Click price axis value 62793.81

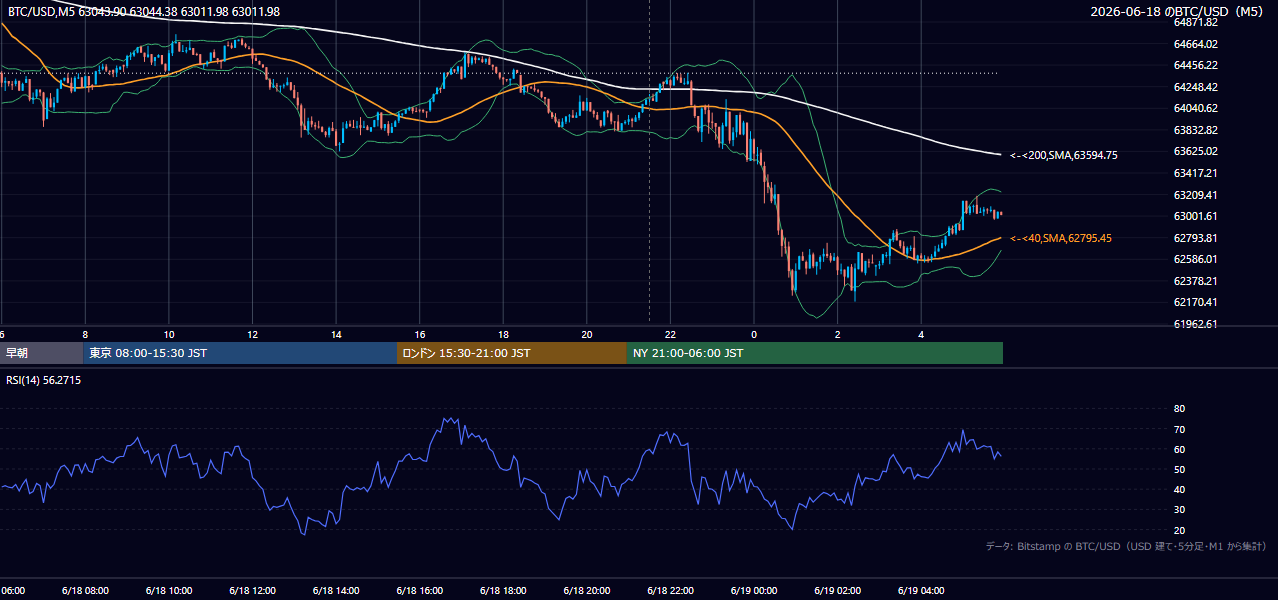coord(1195,238)
